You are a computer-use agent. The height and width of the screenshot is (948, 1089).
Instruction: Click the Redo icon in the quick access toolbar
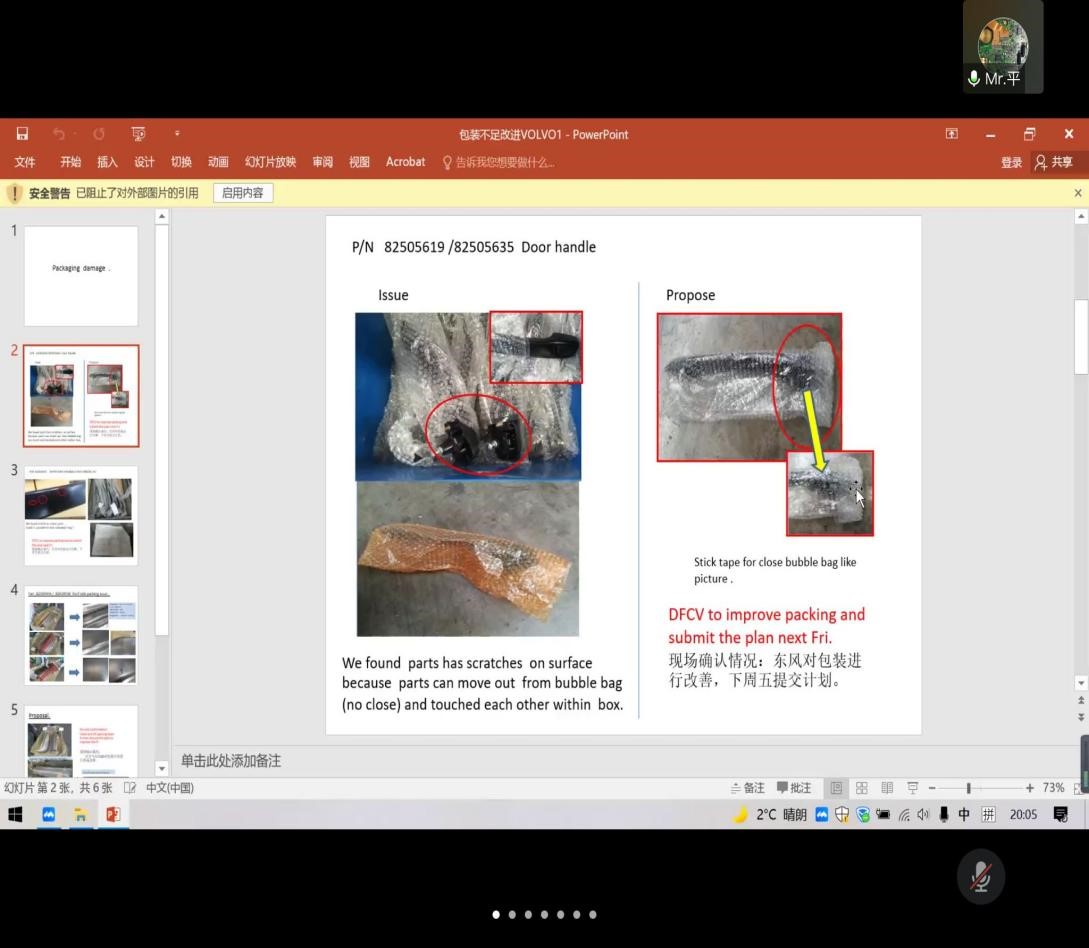tap(99, 134)
